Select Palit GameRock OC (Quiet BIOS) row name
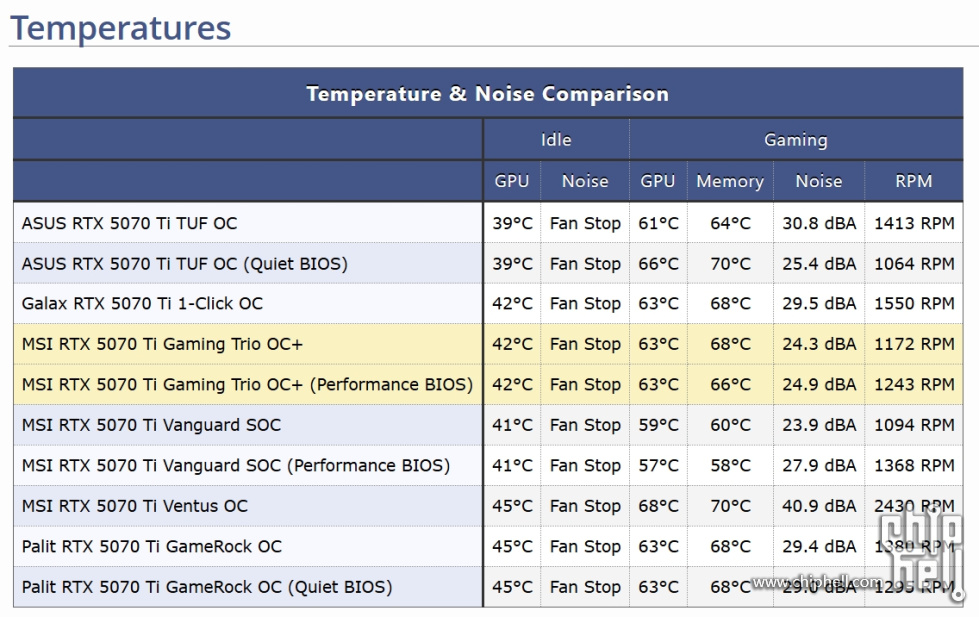Screen dimensions: 979x617 [x=207, y=587]
